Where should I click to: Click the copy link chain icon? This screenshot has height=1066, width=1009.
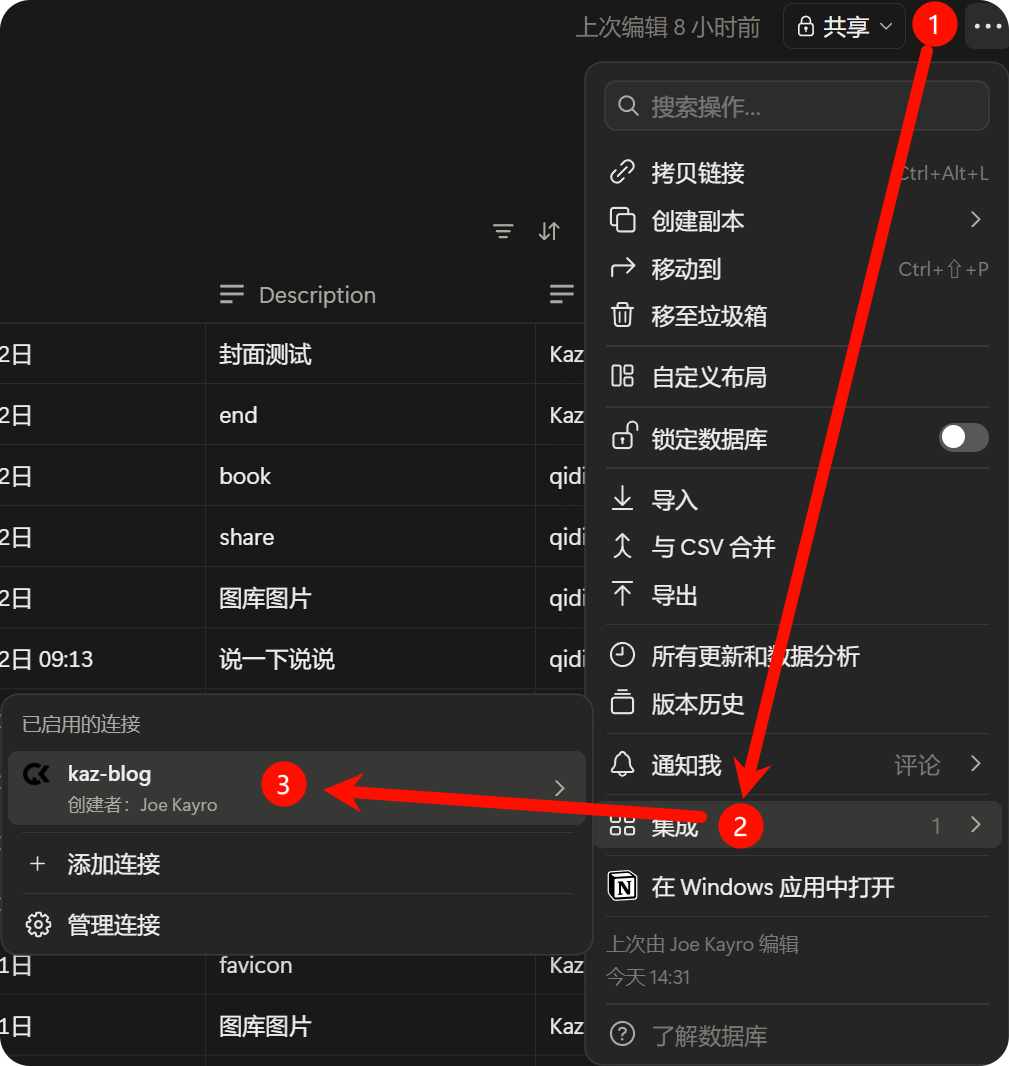[622, 172]
